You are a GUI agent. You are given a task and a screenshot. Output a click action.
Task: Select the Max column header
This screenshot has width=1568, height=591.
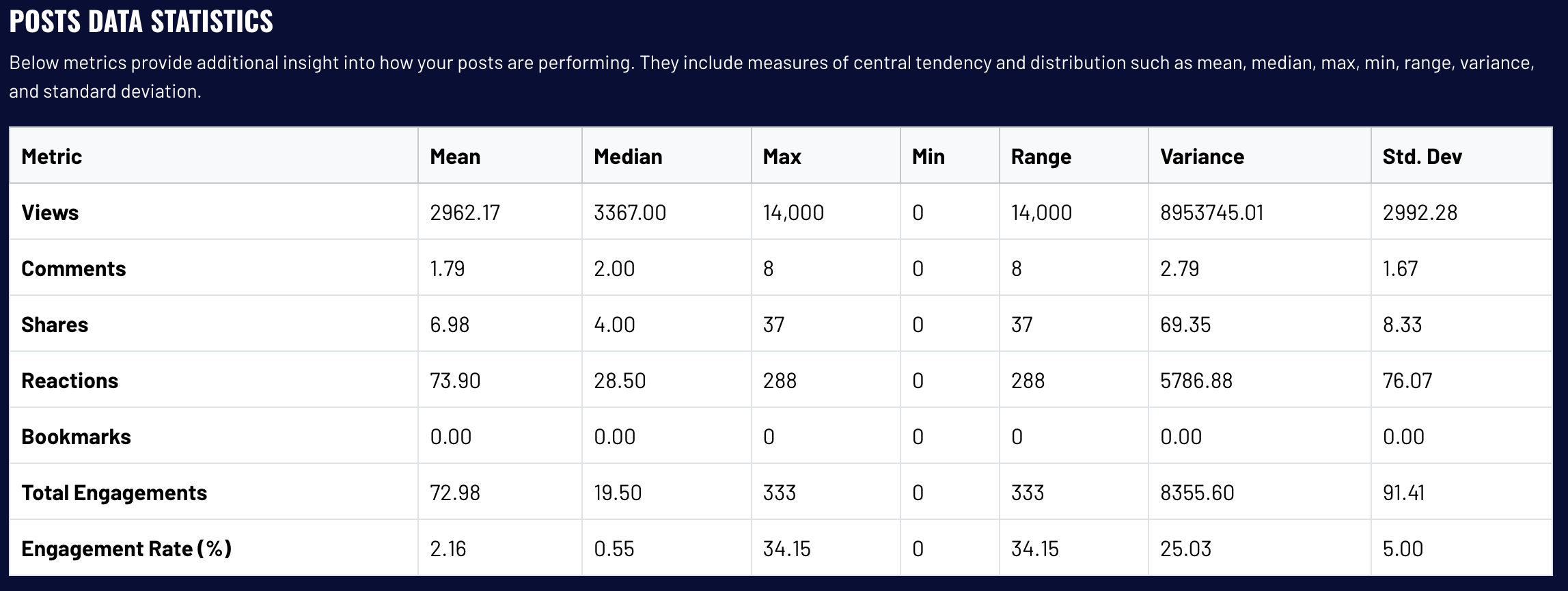(782, 156)
